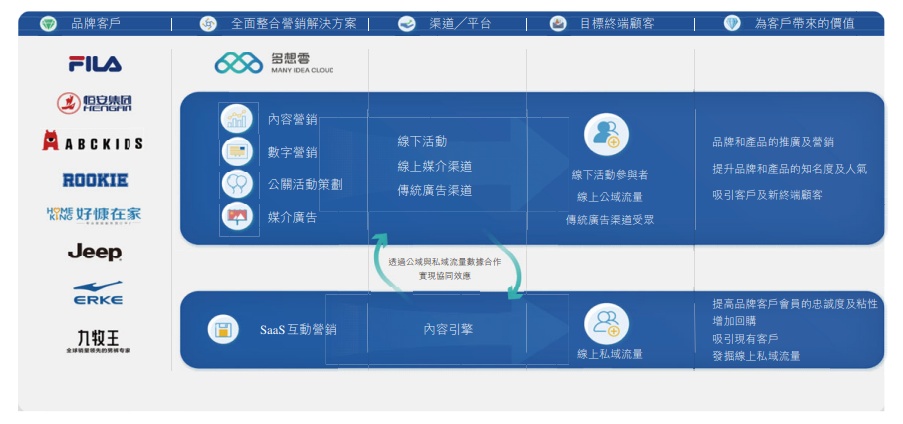Select the 為客戶帶來的價值 header
The width and height of the screenshot is (903, 424).
coord(805,24)
